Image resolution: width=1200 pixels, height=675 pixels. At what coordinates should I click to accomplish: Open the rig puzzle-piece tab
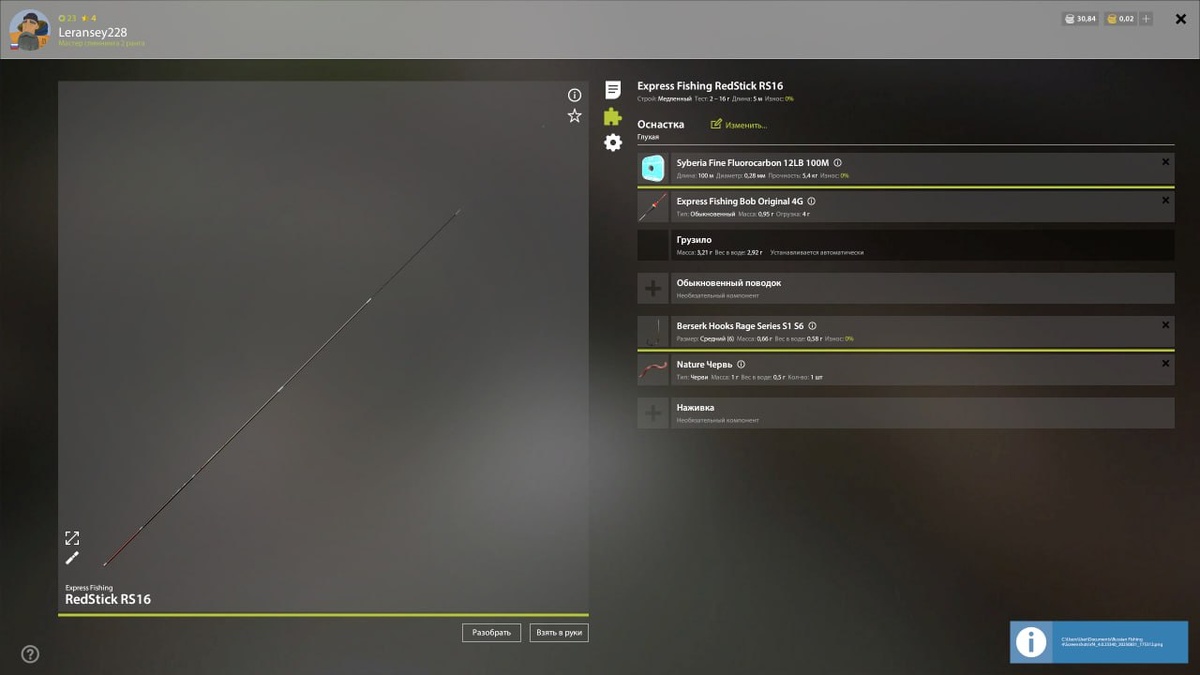tap(613, 117)
